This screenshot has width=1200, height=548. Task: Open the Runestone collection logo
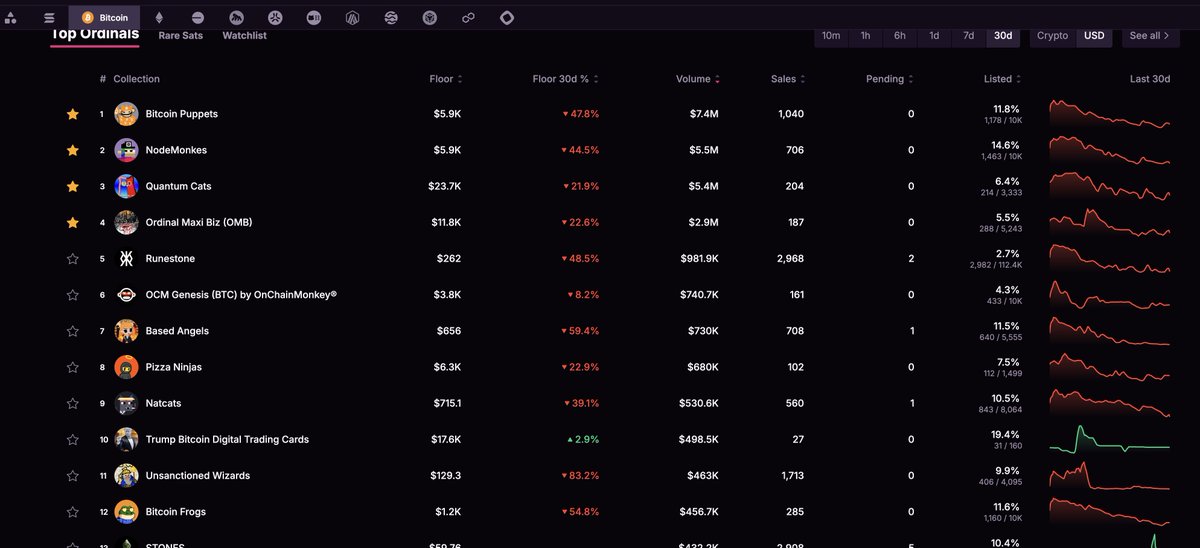pyautogui.click(x=126, y=258)
